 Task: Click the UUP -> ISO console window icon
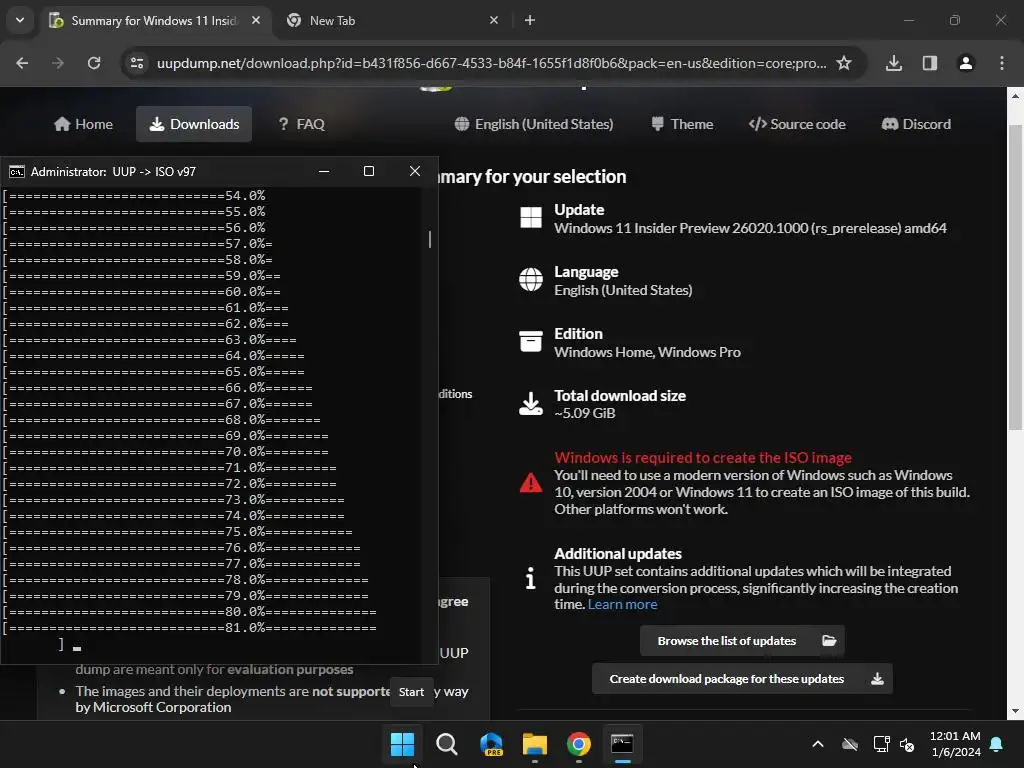[16, 172]
